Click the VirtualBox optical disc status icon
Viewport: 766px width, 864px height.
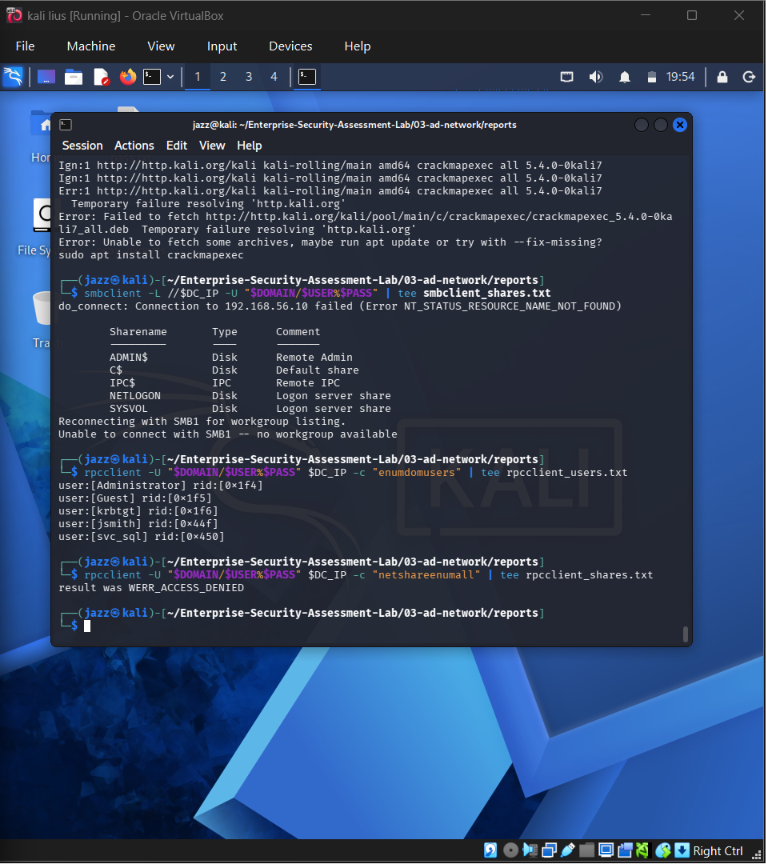click(510, 851)
